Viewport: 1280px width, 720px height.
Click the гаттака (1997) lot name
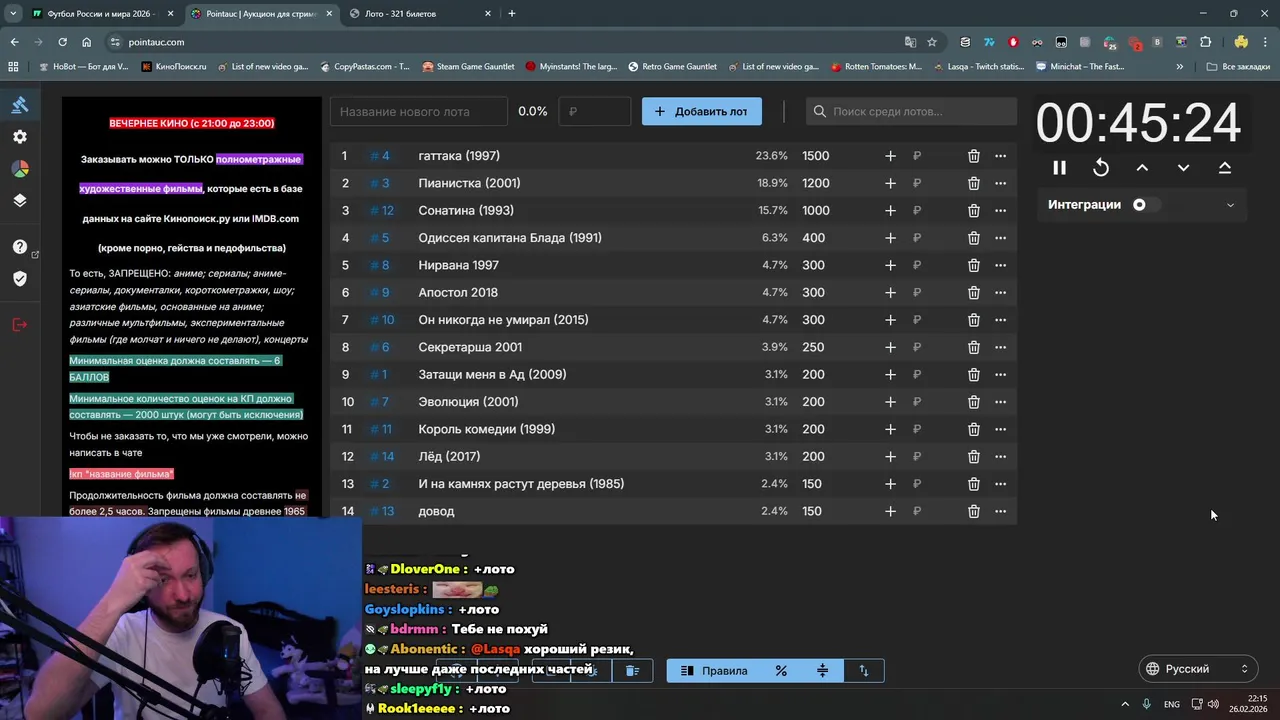[459, 156]
